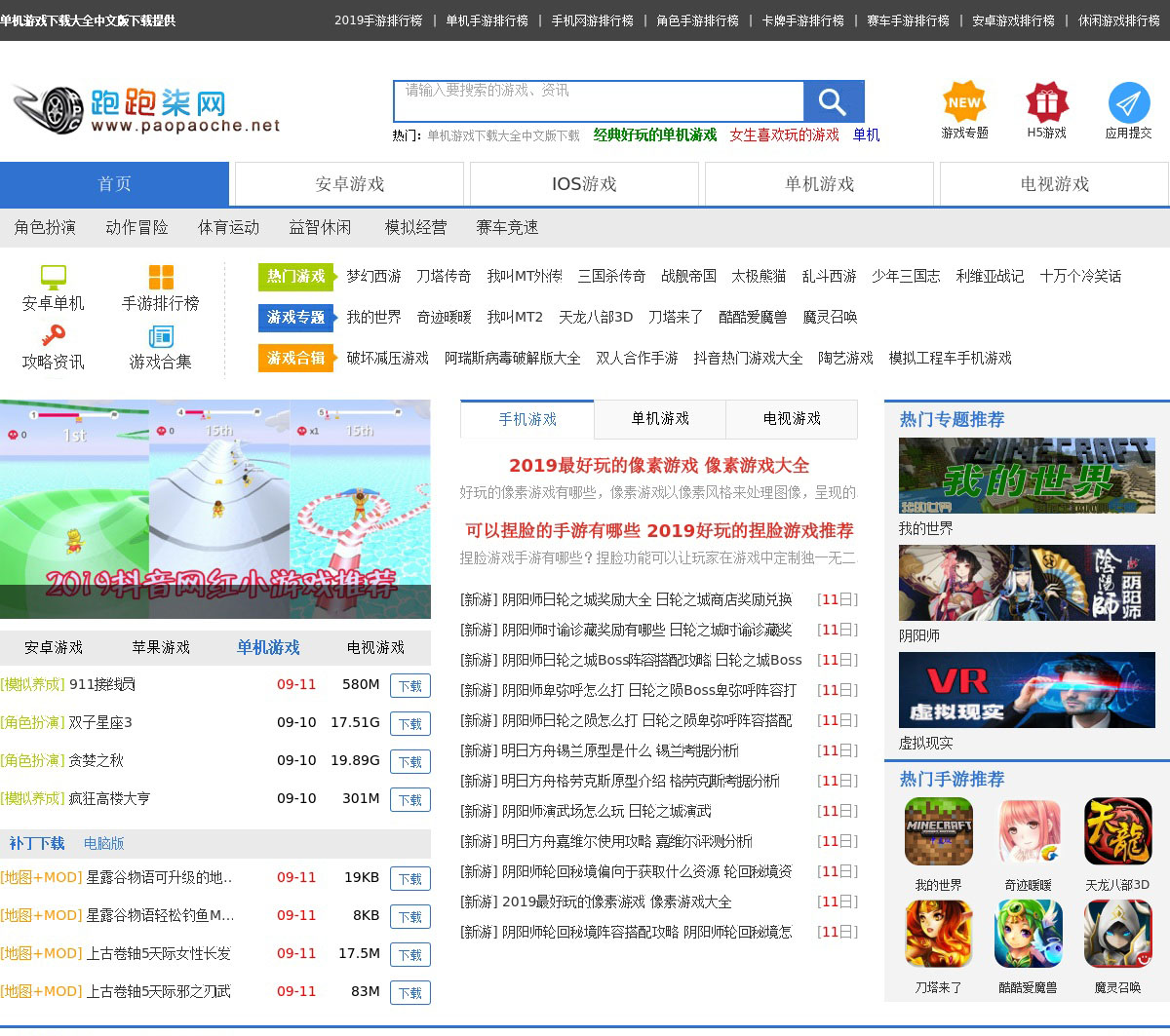Select the 电视游戏 tab in news panel
This screenshot has height=1036, width=1170.
tap(792, 419)
